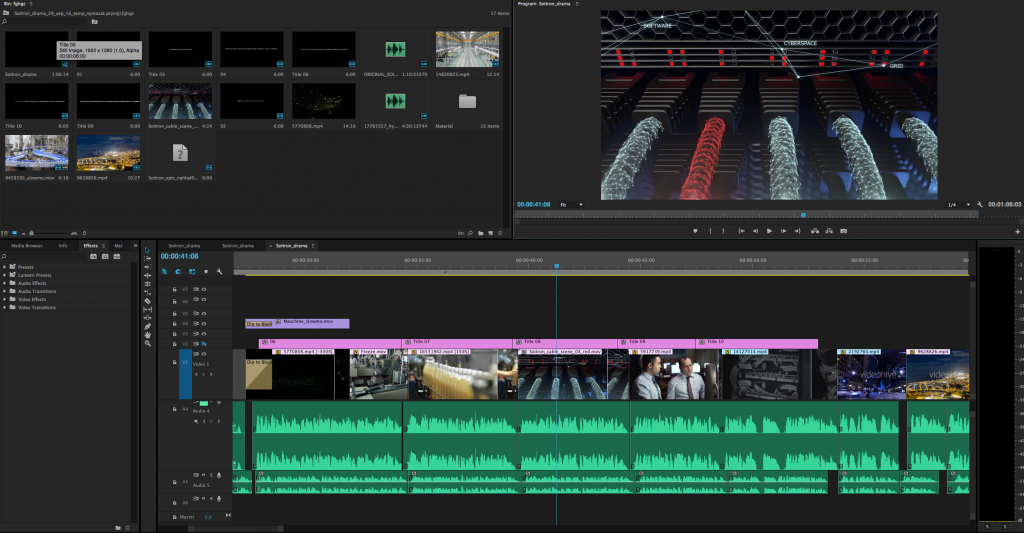1024x533 pixels.
Task: Expand the Presets folder in Effects
Action: [5, 267]
